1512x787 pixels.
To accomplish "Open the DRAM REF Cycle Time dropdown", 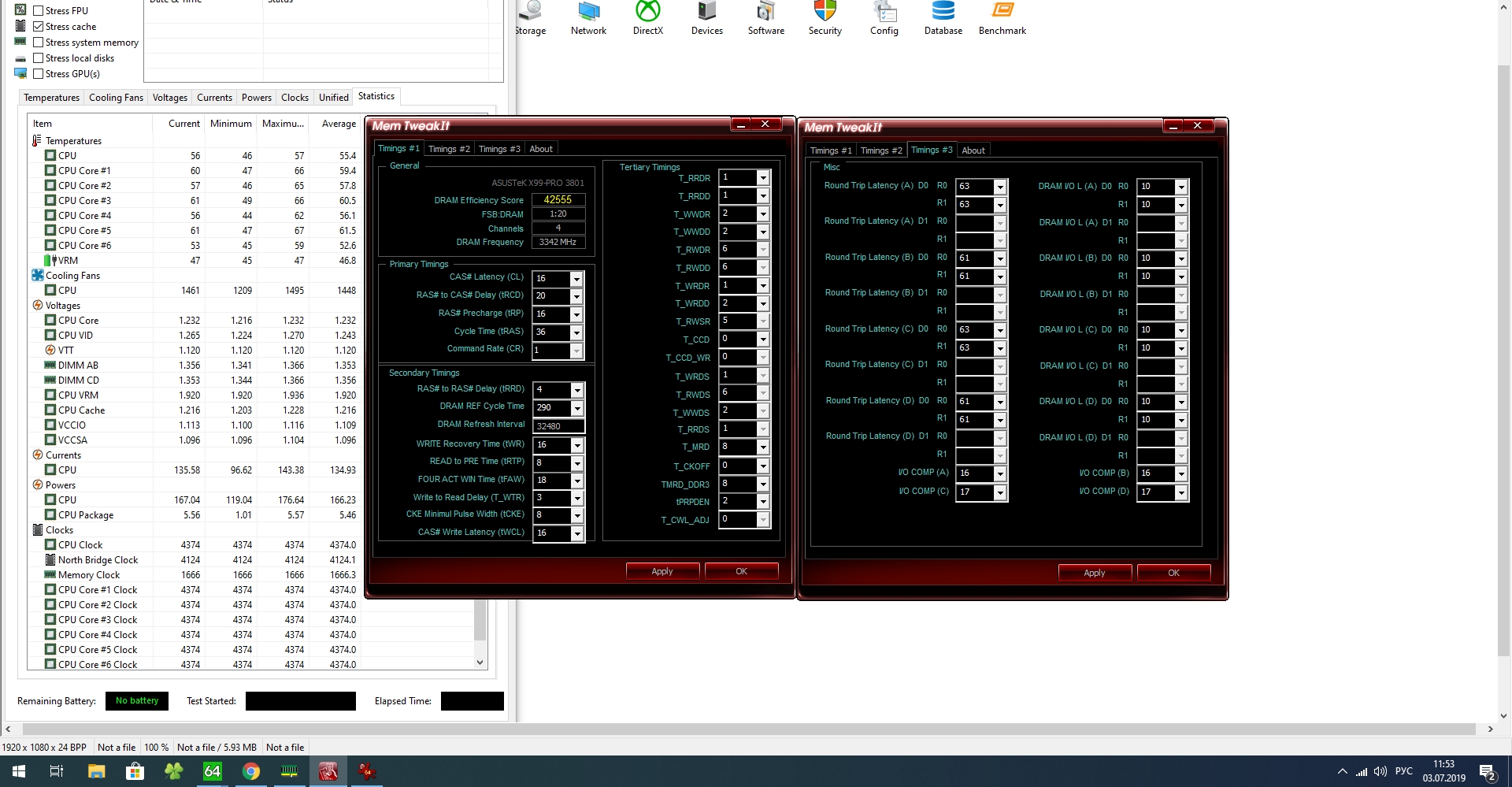I will pyautogui.click(x=577, y=408).
